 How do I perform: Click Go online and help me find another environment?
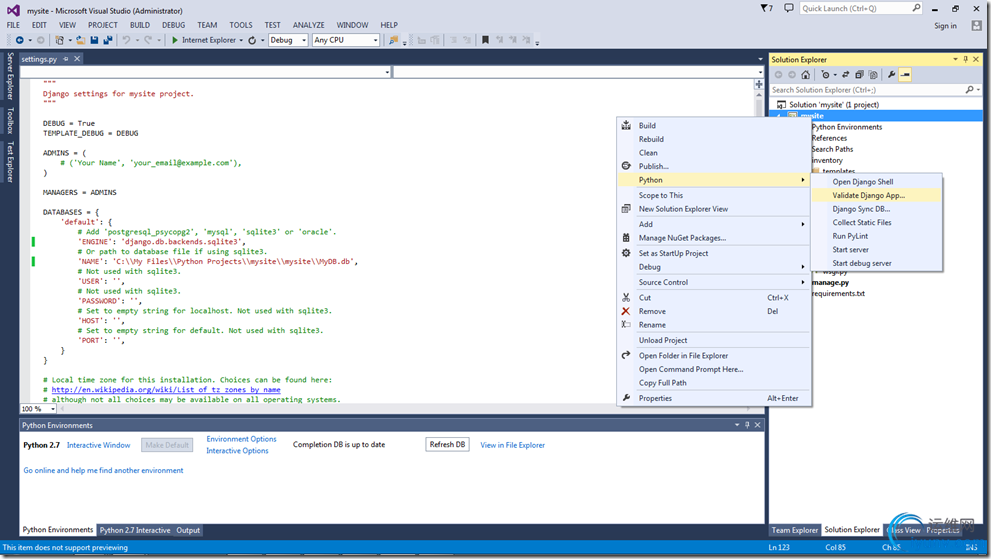[103, 470]
